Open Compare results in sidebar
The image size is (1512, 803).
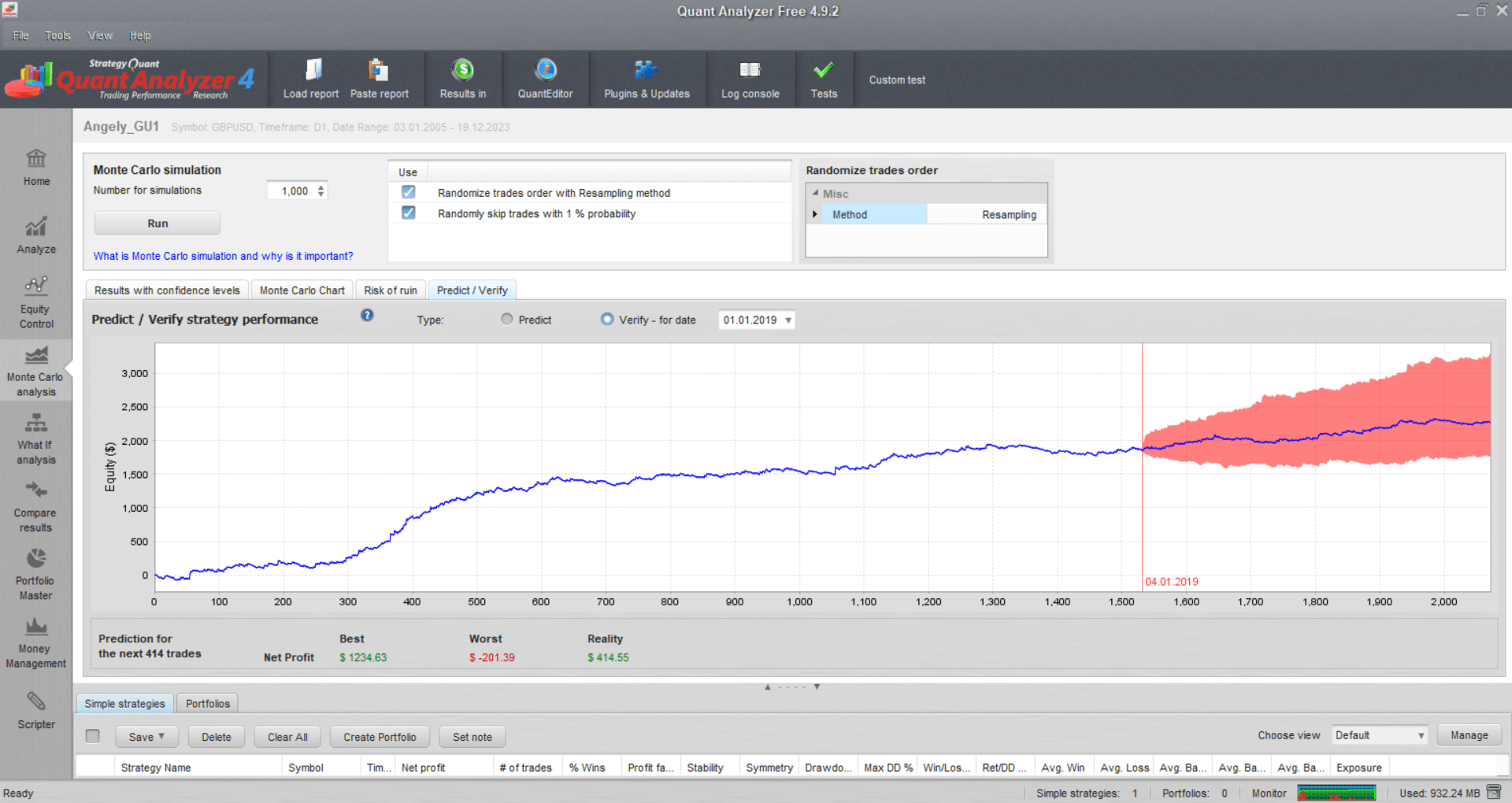pos(36,507)
